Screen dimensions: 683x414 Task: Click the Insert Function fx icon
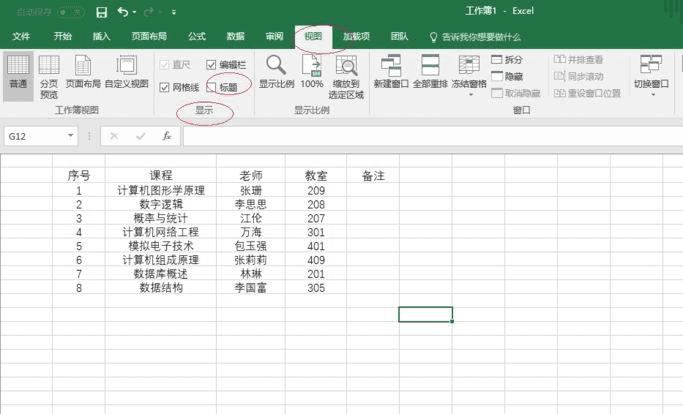coord(167,136)
